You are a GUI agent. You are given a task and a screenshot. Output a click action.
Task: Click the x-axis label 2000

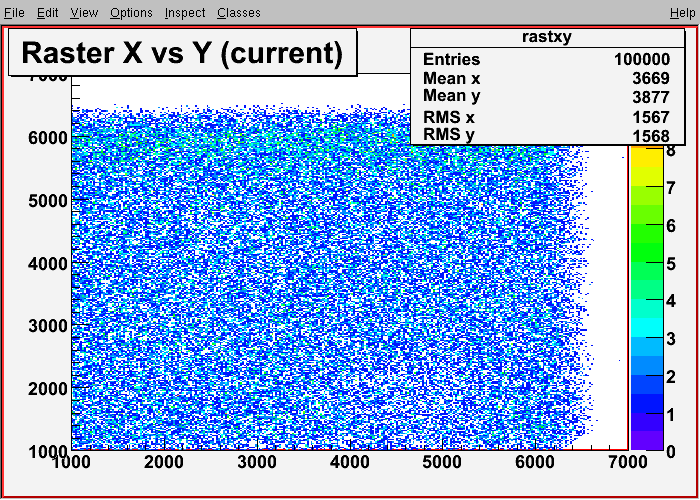pos(163,462)
